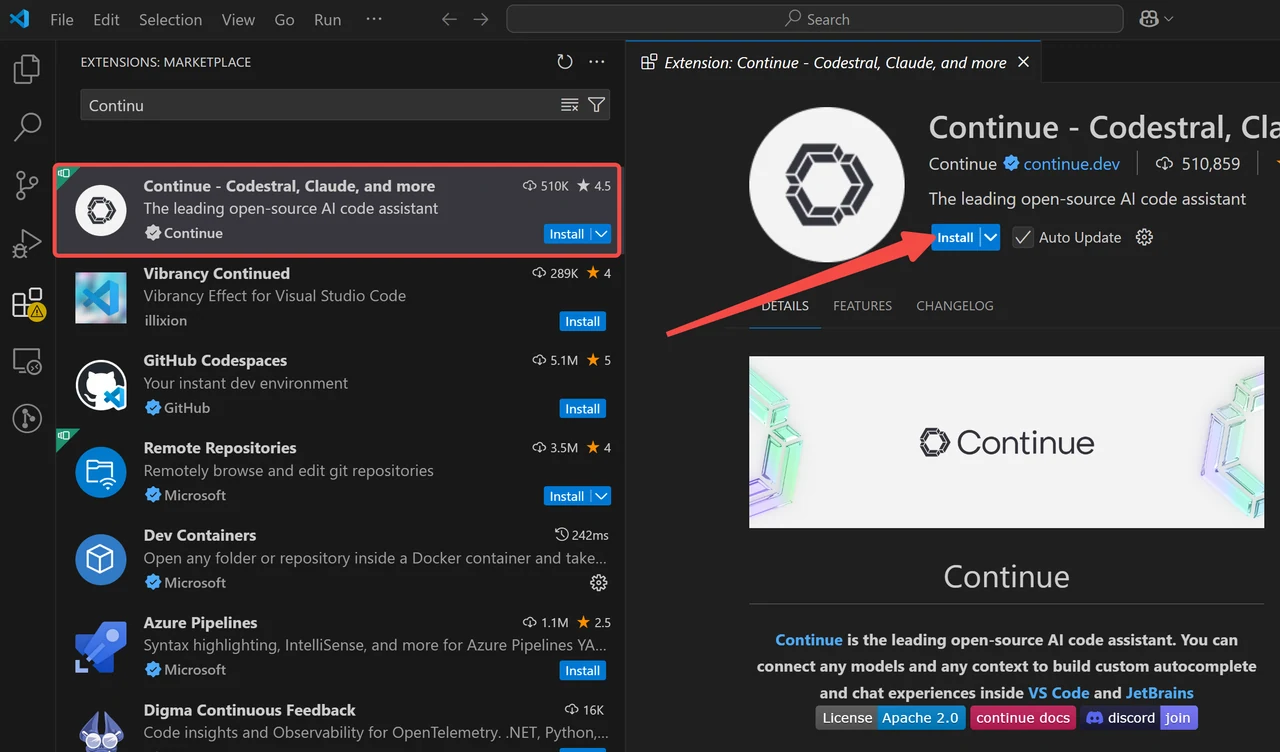This screenshot has width=1280, height=752.
Task: Open Copilot dropdown in title bar
Action: (x=1156, y=19)
